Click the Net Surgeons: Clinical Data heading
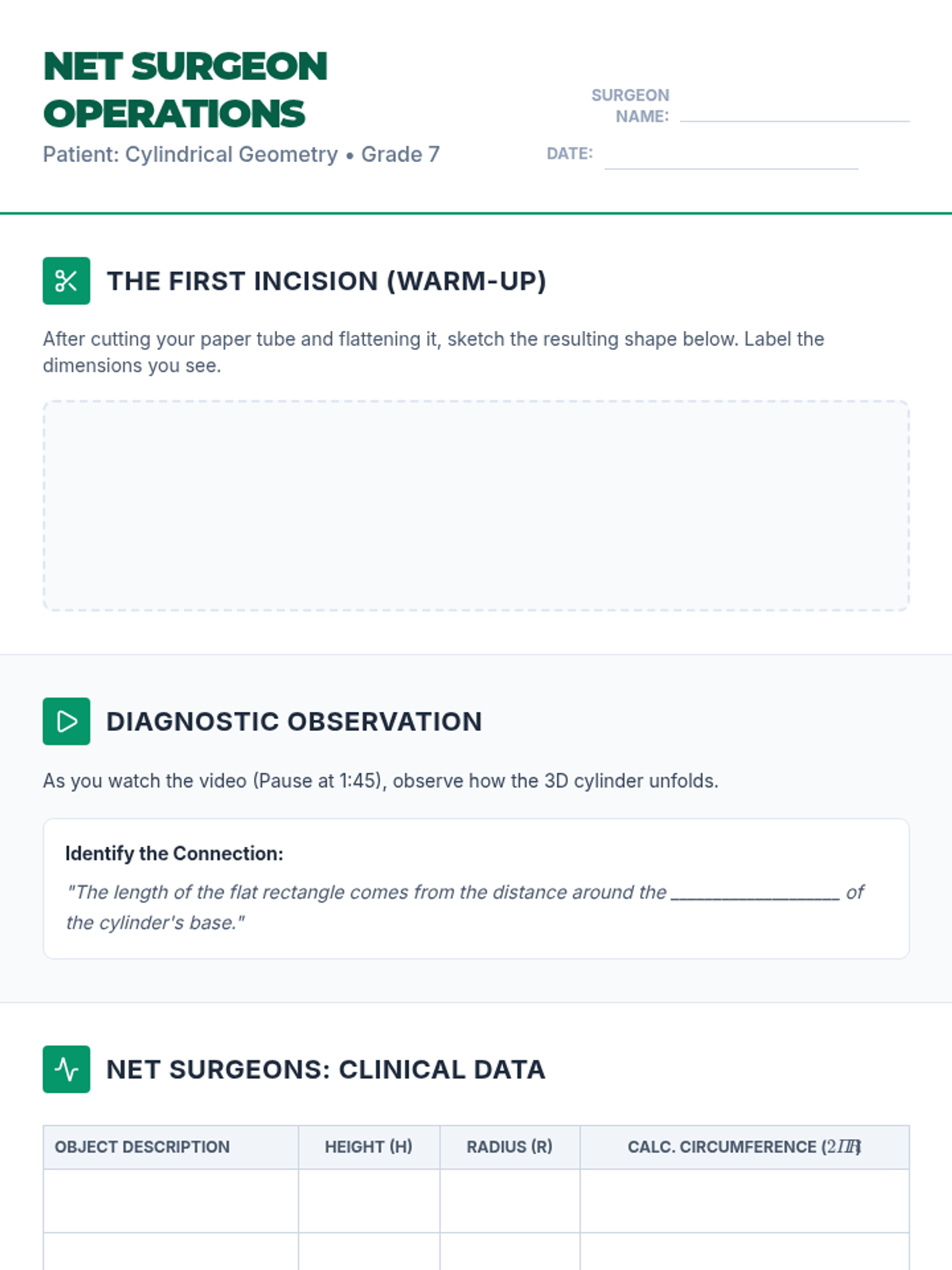The image size is (952, 1270). click(326, 1069)
